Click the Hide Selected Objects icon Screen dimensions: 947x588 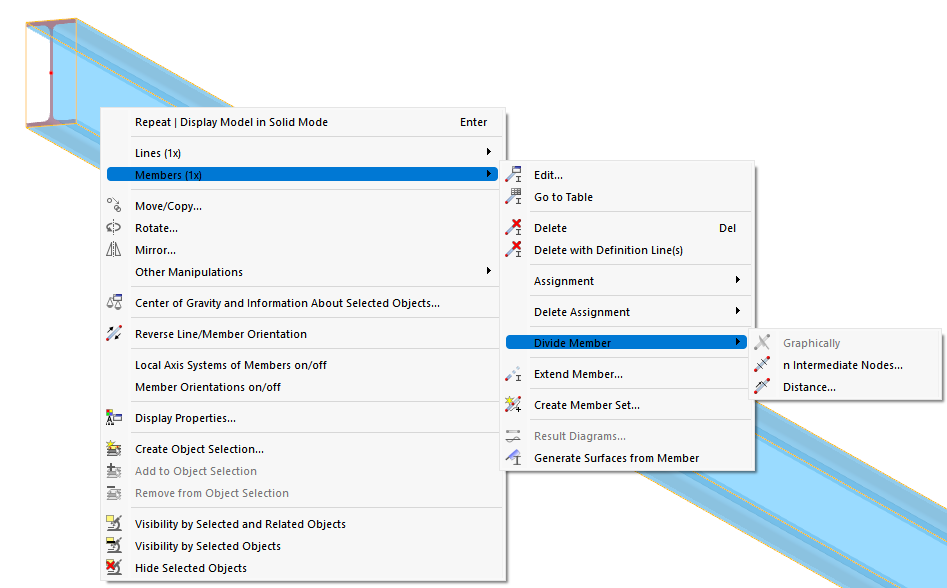114,567
